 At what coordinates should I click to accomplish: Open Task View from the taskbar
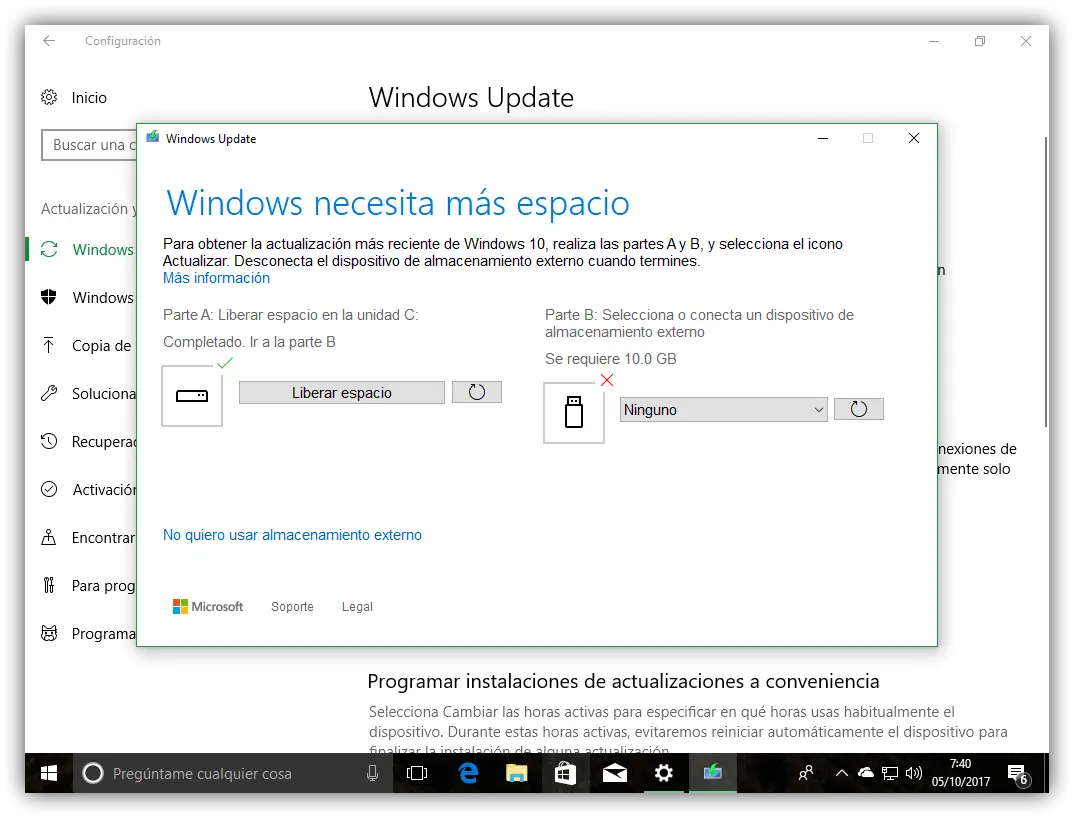(x=416, y=773)
